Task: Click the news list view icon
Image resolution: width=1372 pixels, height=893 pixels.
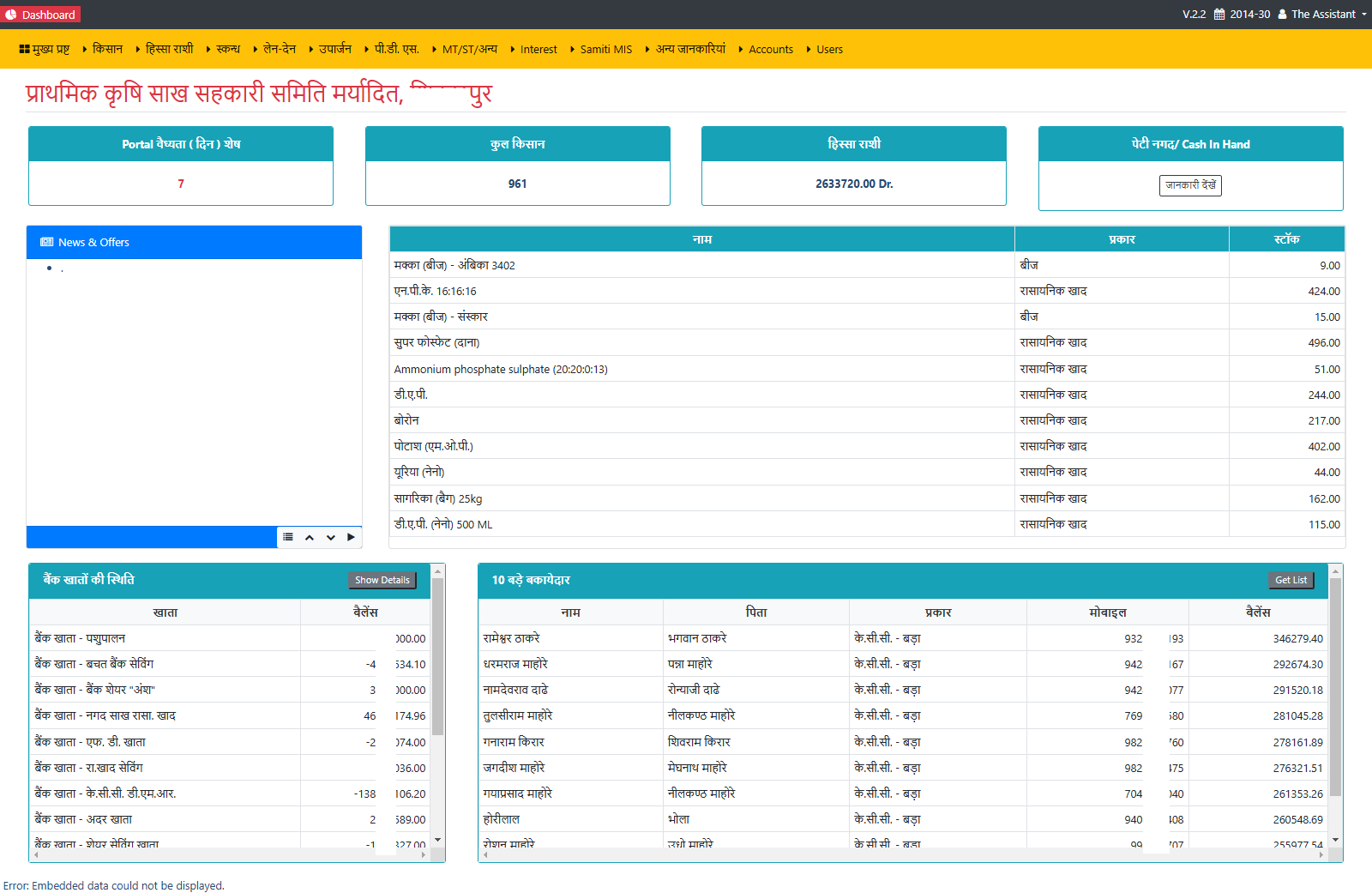Action: click(x=288, y=537)
